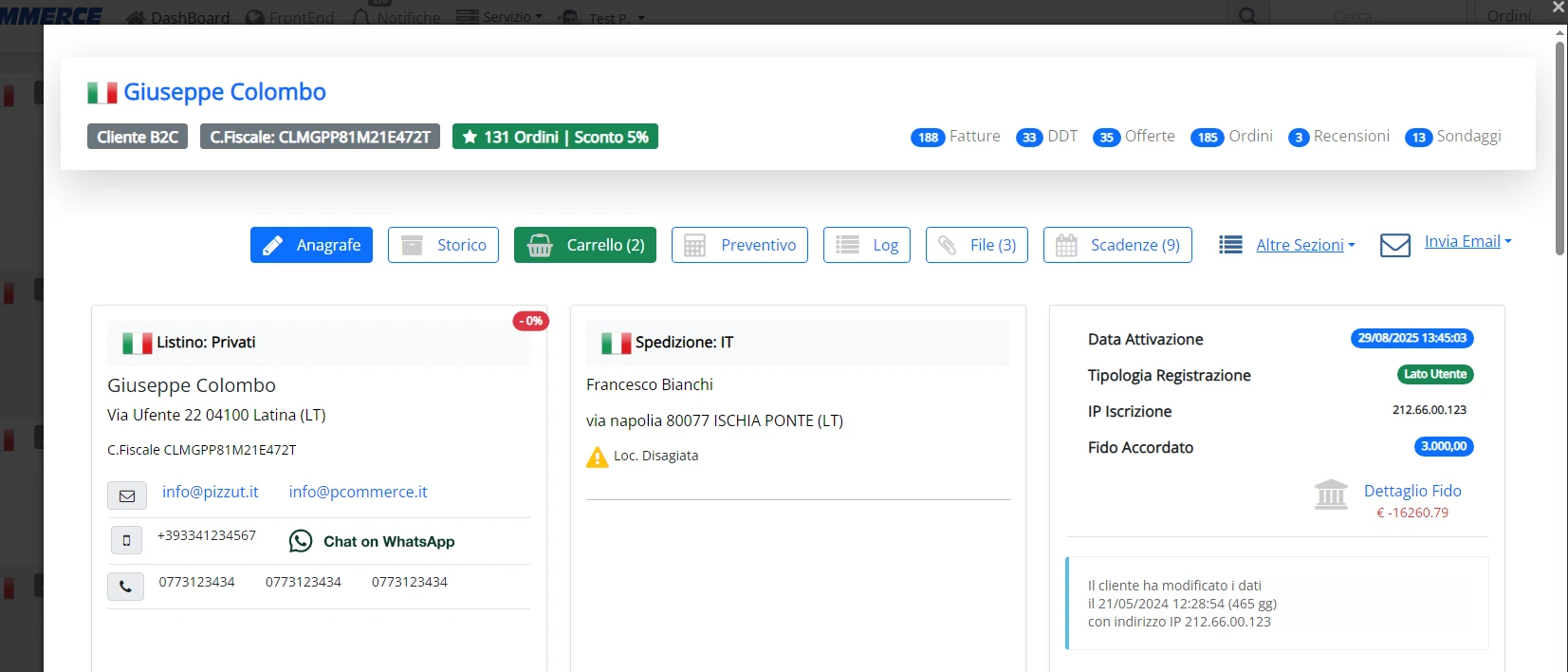Click the pencil icon in Anagrafe button
The width and height of the screenshot is (1568, 672).
click(272, 246)
